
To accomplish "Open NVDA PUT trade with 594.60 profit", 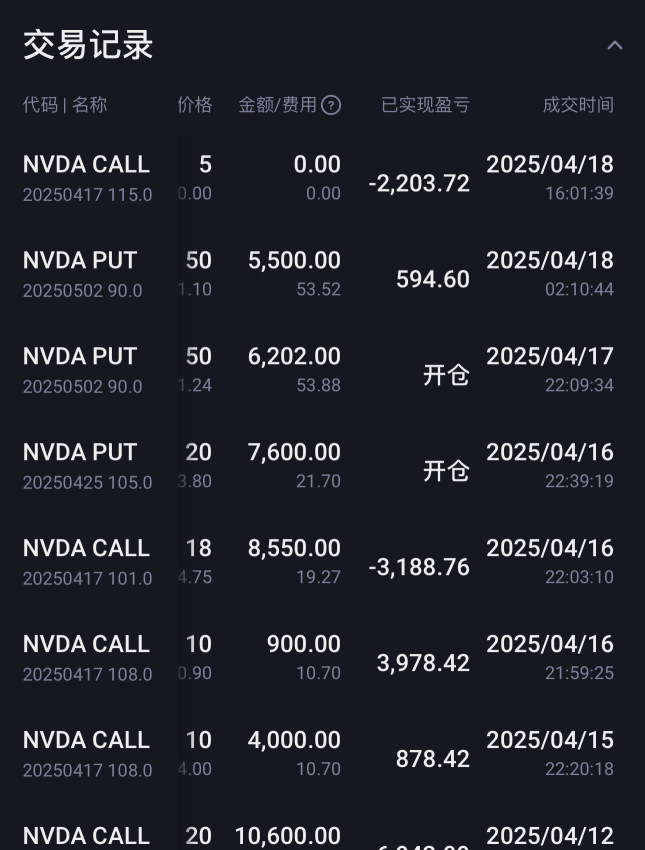I will point(322,274).
